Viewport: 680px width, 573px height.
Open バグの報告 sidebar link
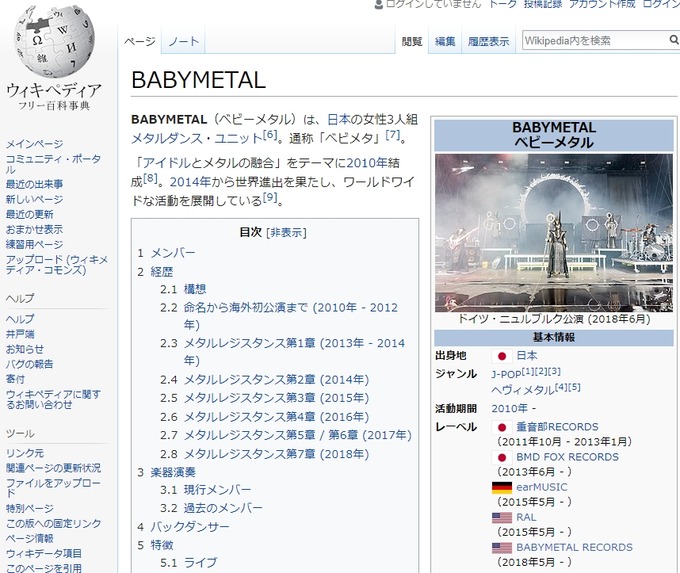coord(29,364)
